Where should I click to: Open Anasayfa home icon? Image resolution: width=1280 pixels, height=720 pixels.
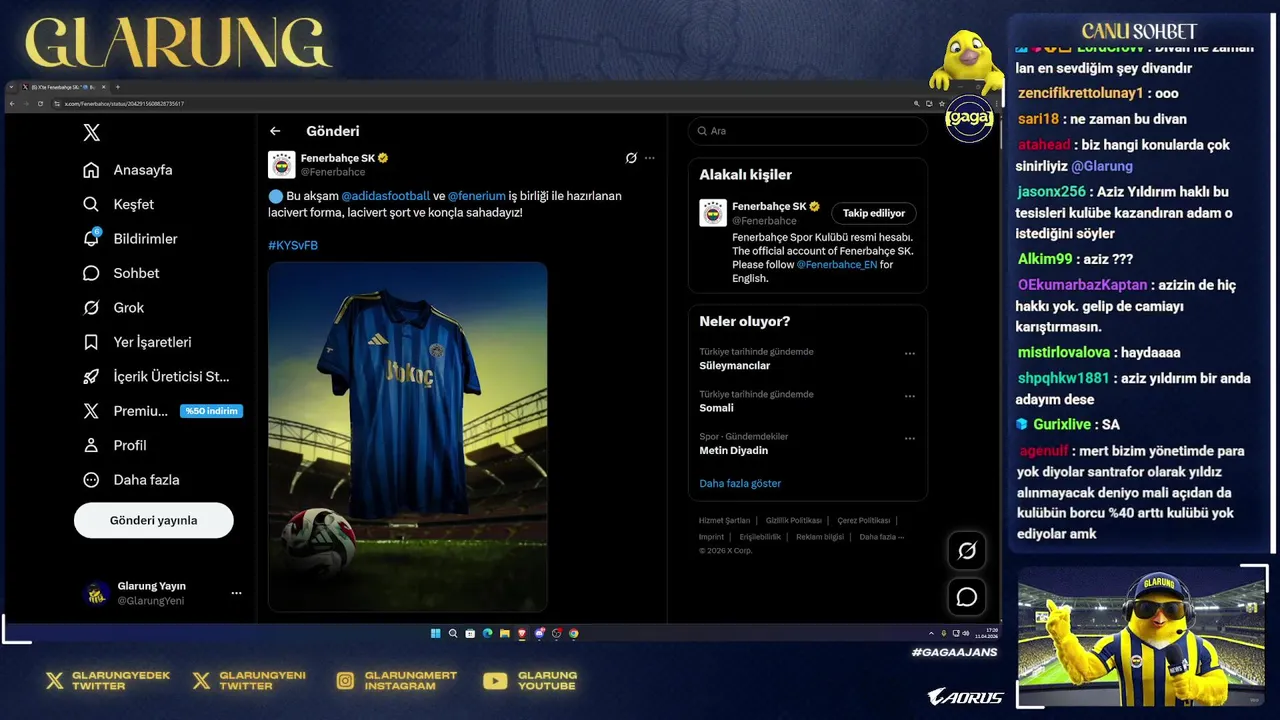91,170
